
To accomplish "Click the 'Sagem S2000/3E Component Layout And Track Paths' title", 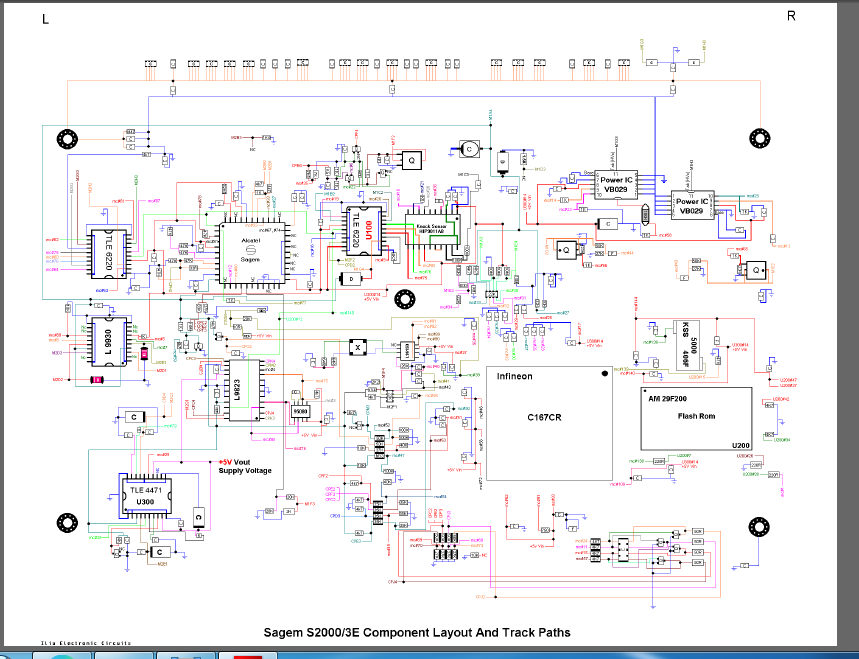I will click(x=417, y=632).
